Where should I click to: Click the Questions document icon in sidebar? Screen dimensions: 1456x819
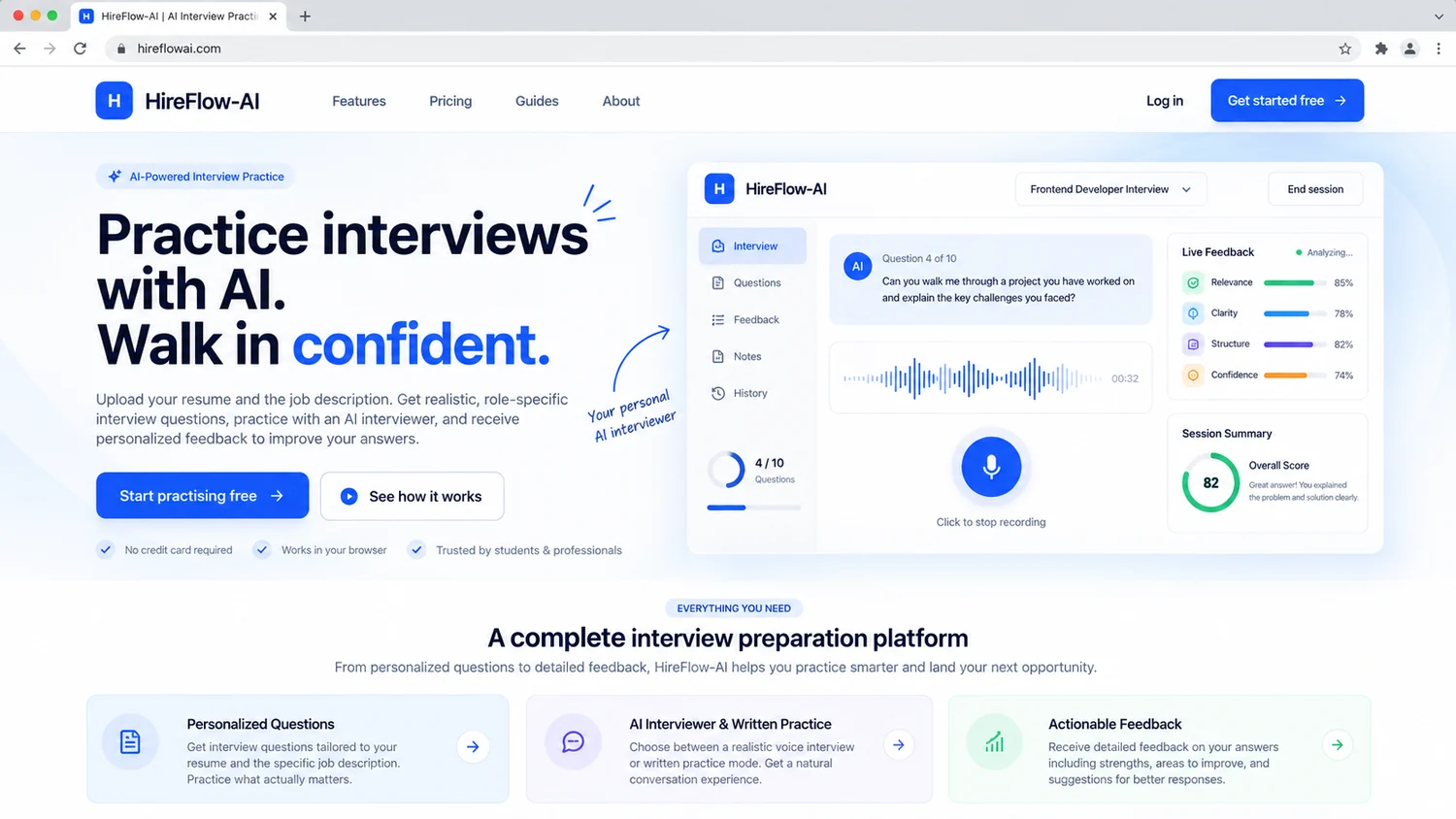click(718, 283)
